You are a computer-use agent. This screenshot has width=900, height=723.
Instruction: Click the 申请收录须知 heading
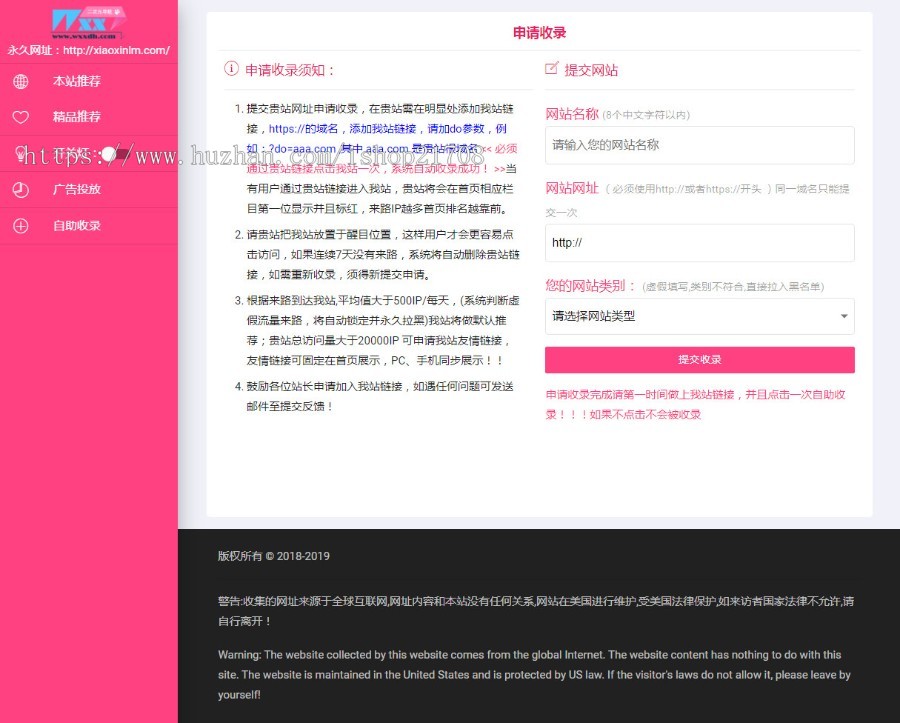pyautogui.click(x=290, y=71)
